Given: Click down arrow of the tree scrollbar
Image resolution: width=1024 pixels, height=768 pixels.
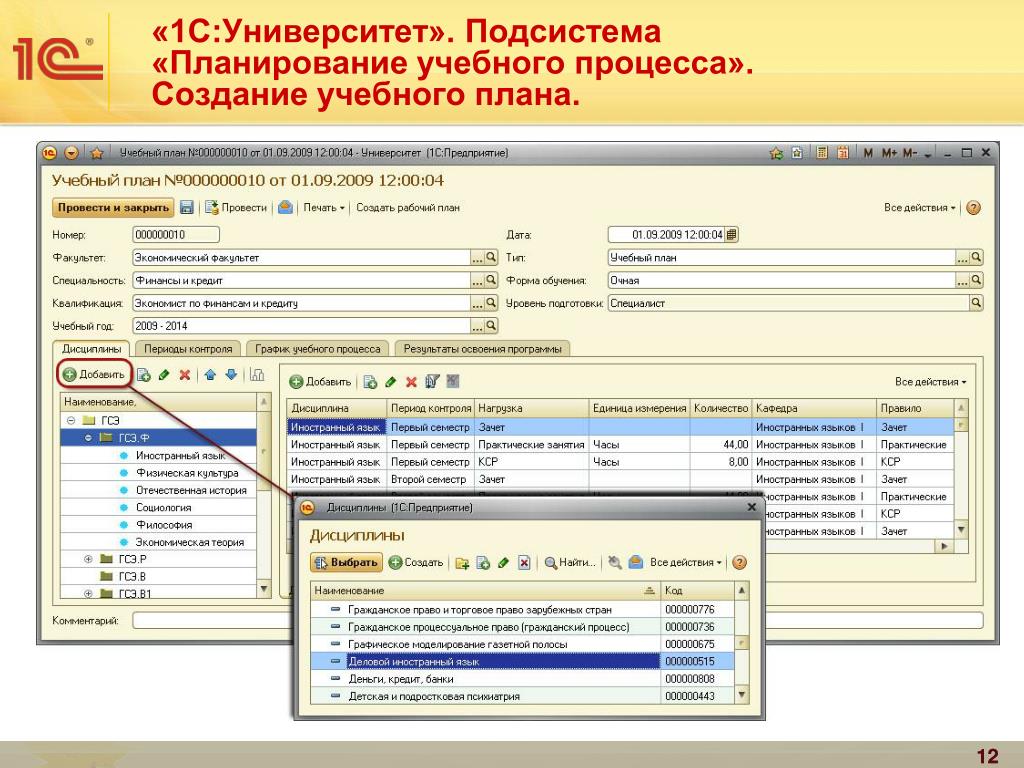Looking at the screenshot, I should coord(264,588).
